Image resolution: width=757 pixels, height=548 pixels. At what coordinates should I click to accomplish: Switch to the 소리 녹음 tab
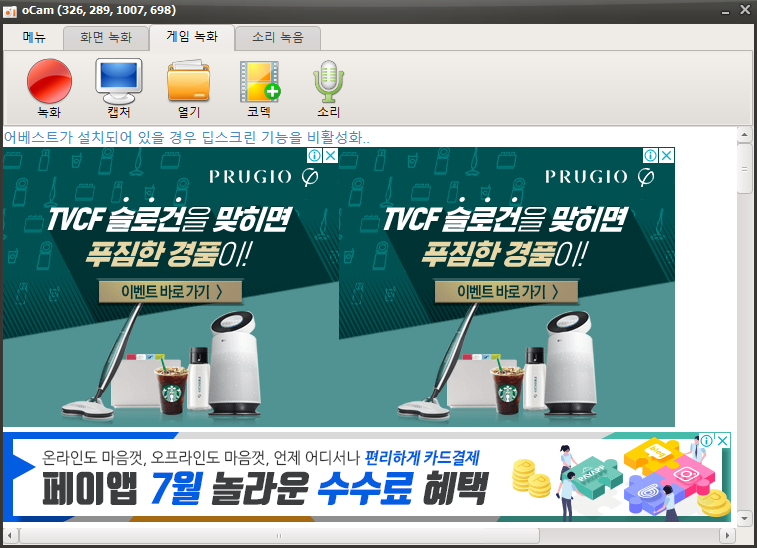coord(278,37)
